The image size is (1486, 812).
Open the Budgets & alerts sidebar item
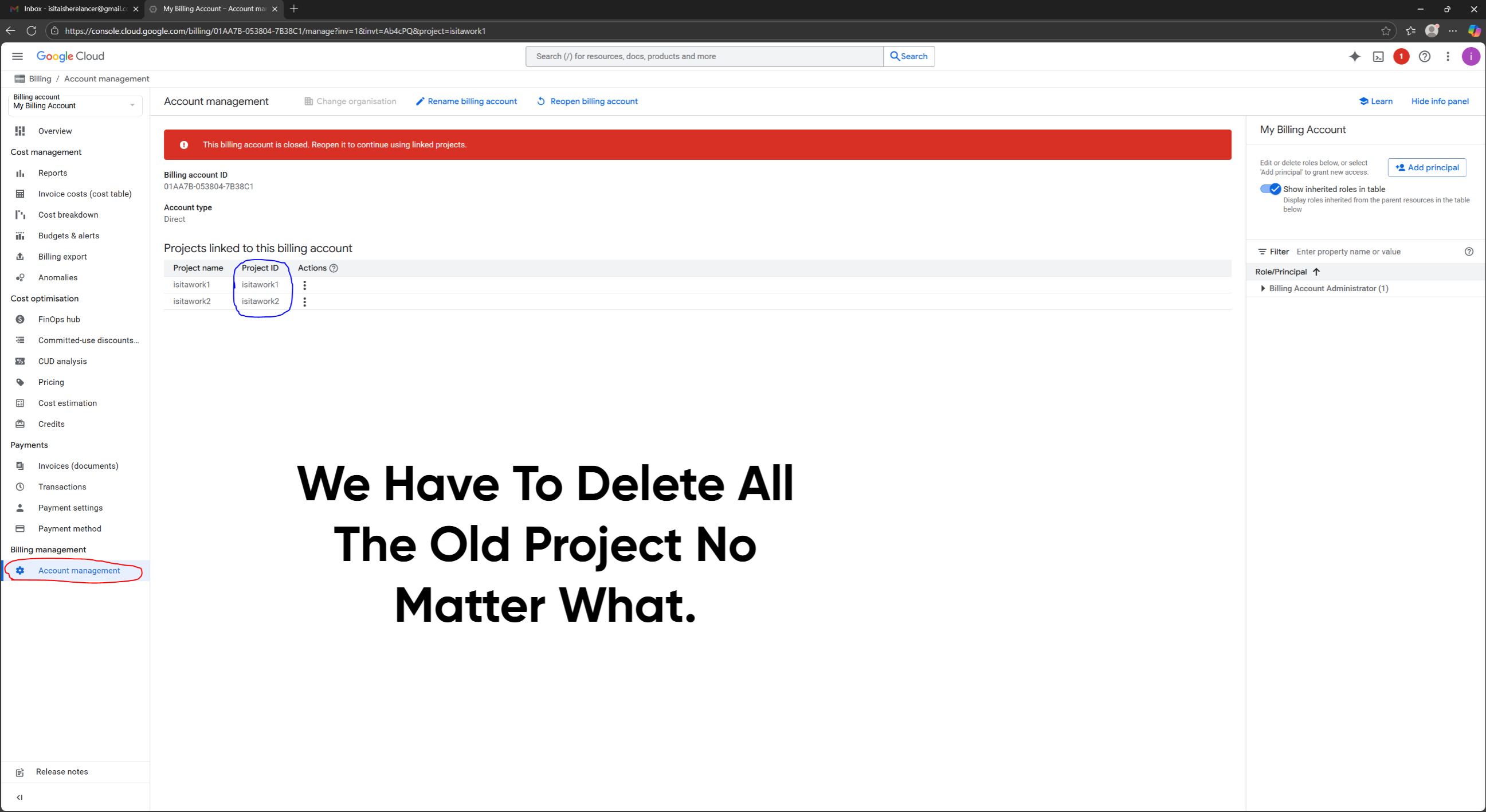(x=69, y=236)
